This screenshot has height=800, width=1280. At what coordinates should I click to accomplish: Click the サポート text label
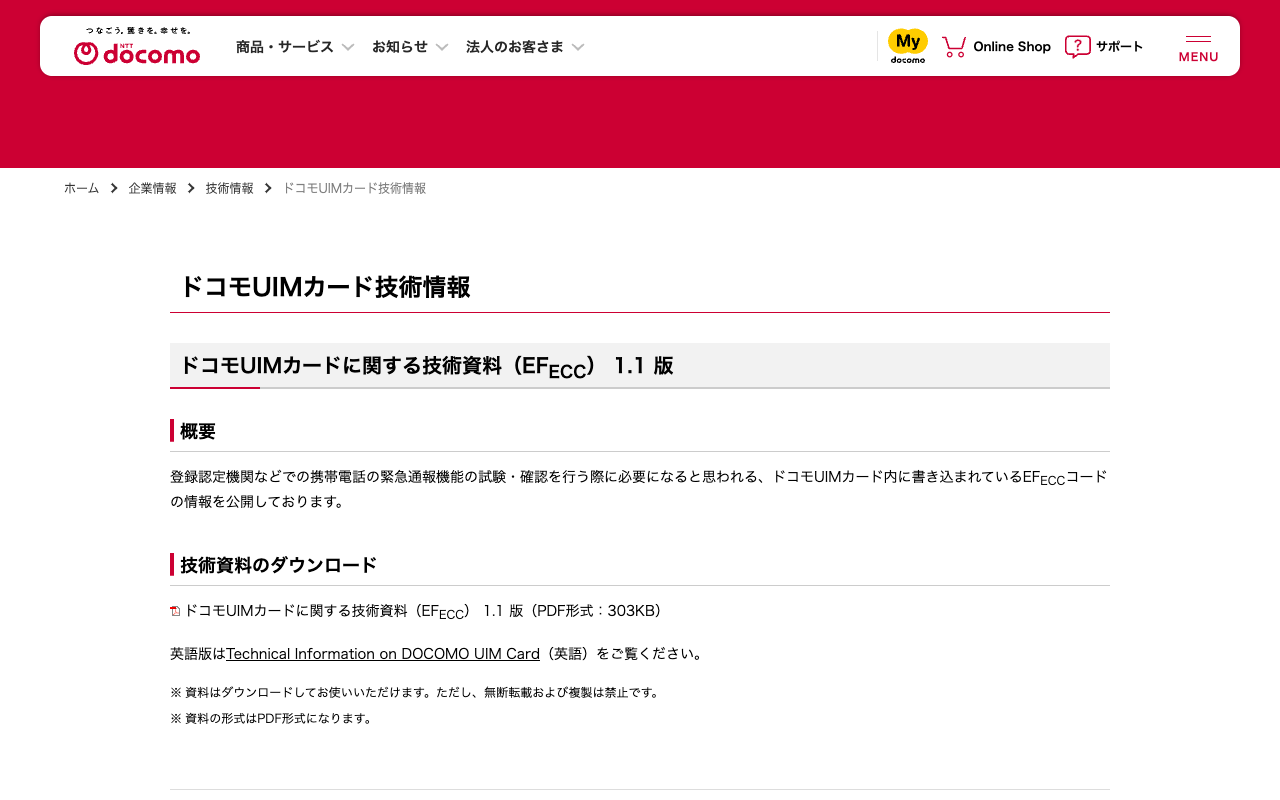[1119, 46]
